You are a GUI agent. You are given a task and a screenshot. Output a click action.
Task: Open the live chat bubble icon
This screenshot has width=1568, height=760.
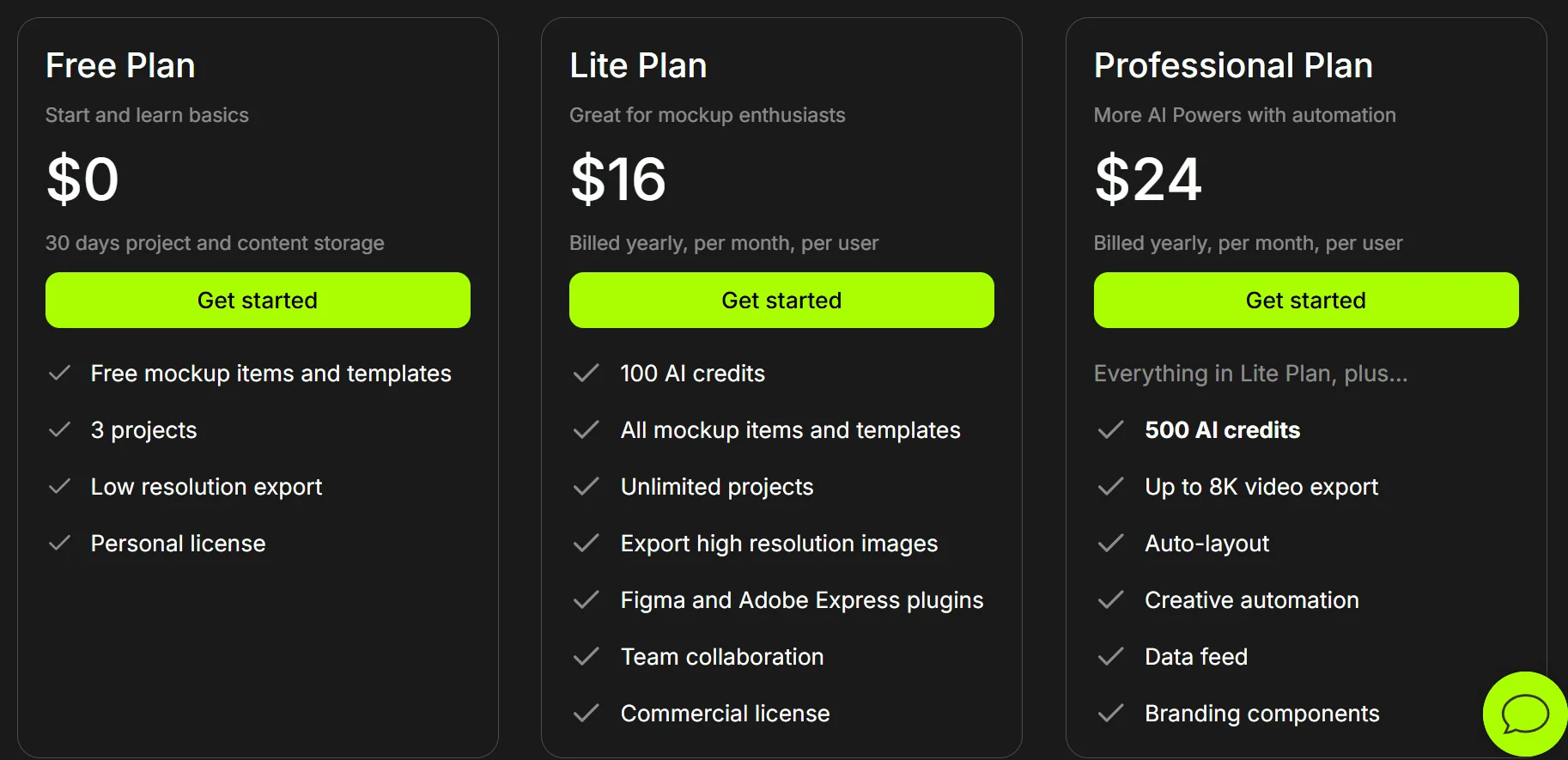1525,714
